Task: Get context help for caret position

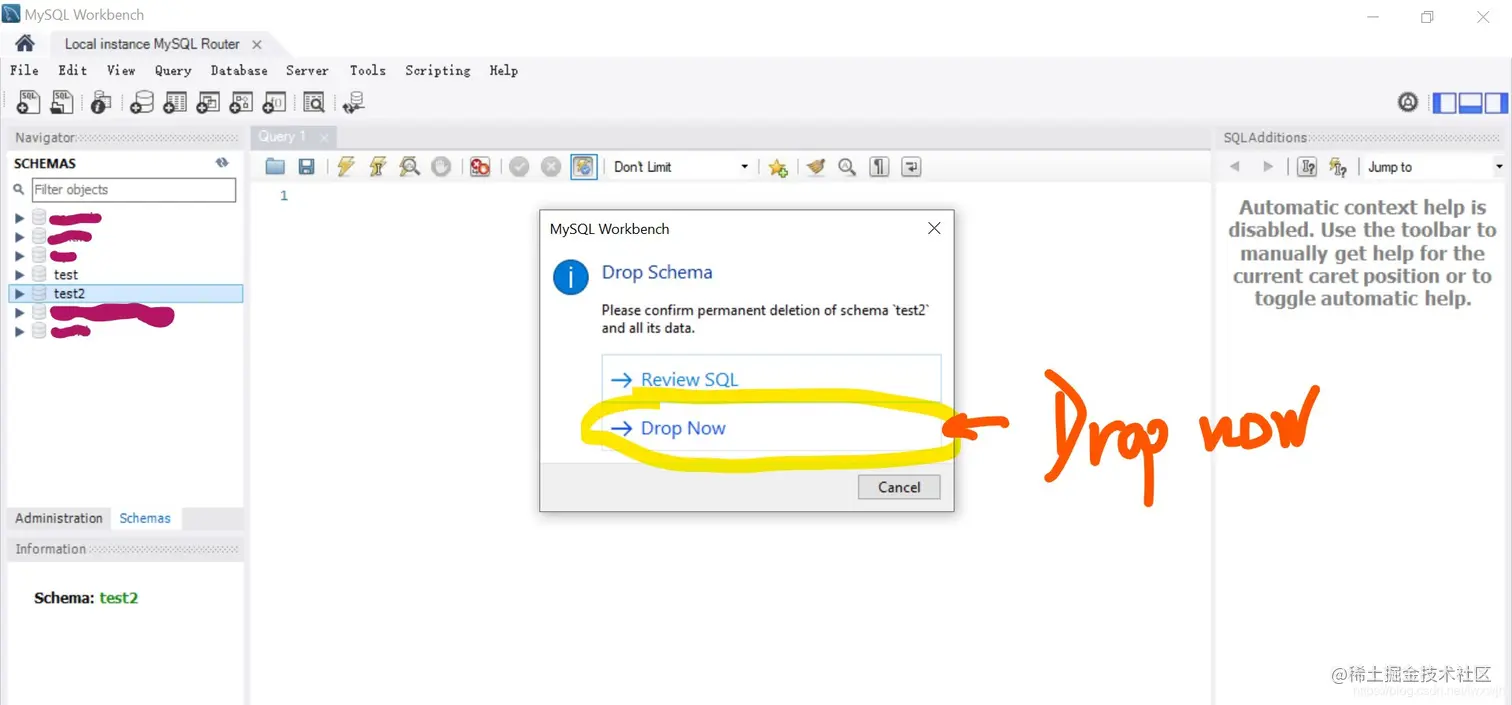Action: (x=1307, y=167)
